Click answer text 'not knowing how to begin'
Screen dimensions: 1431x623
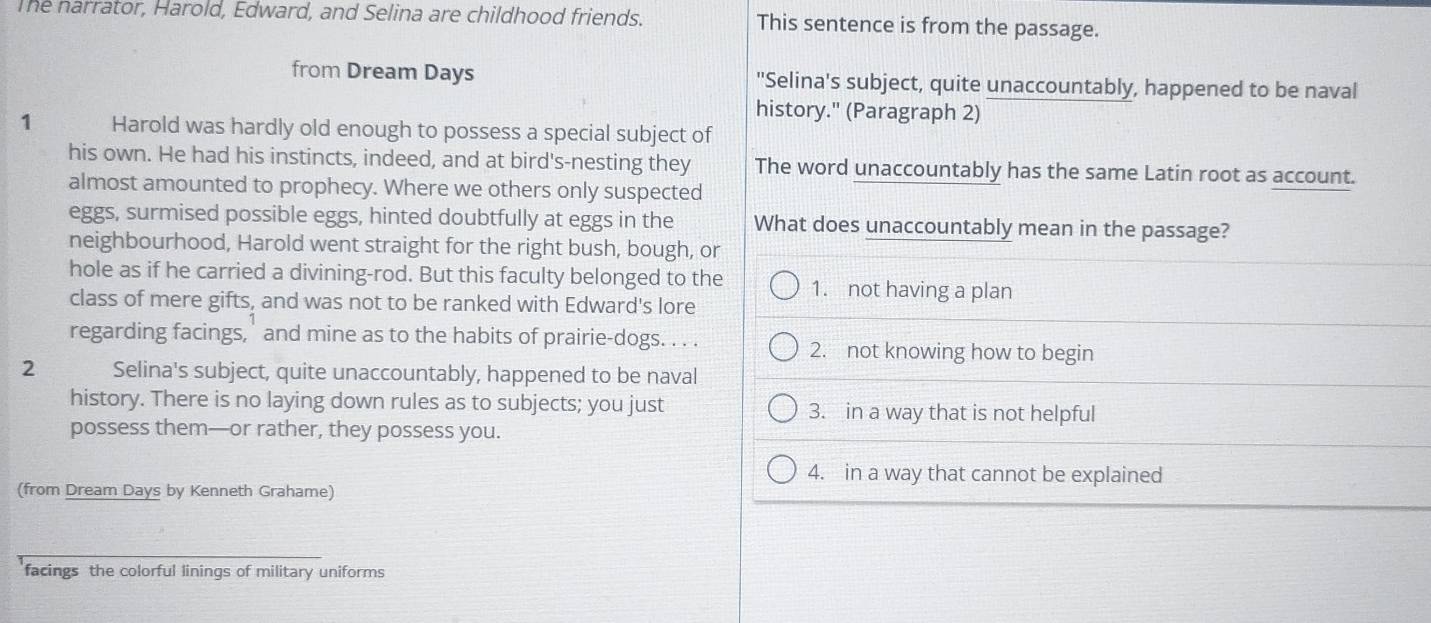(969, 352)
